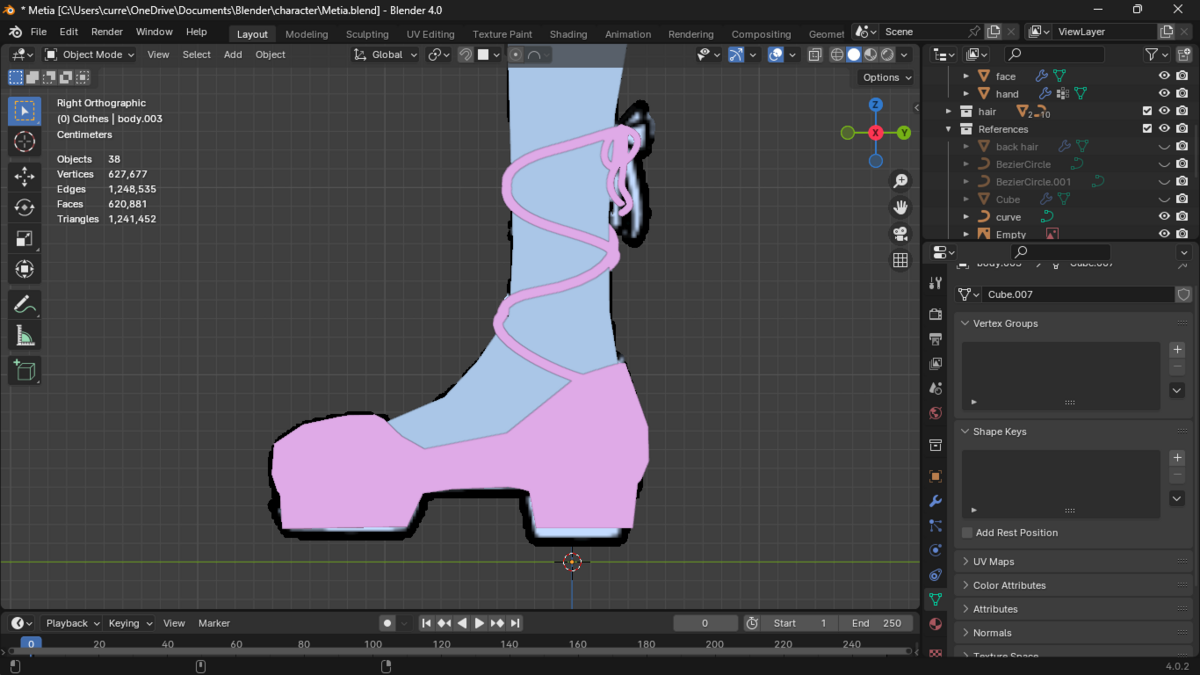Pick the Measure tool
This screenshot has width=1200, height=675.
[25, 335]
